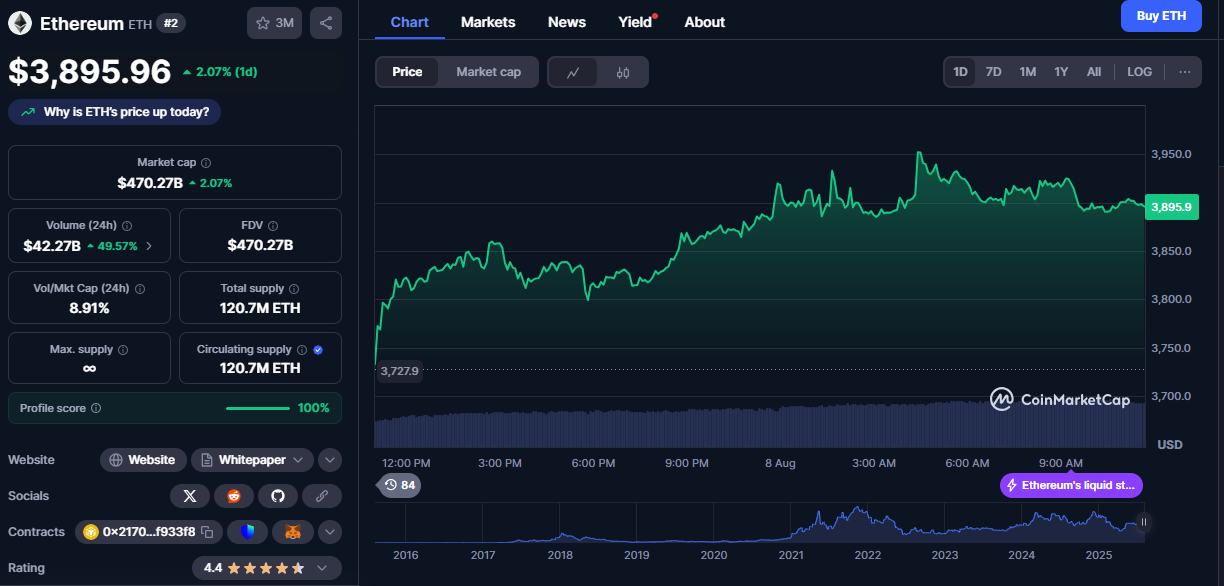Open the Markets tab
The height and width of the screenshot is (586, 1224).
488,22
